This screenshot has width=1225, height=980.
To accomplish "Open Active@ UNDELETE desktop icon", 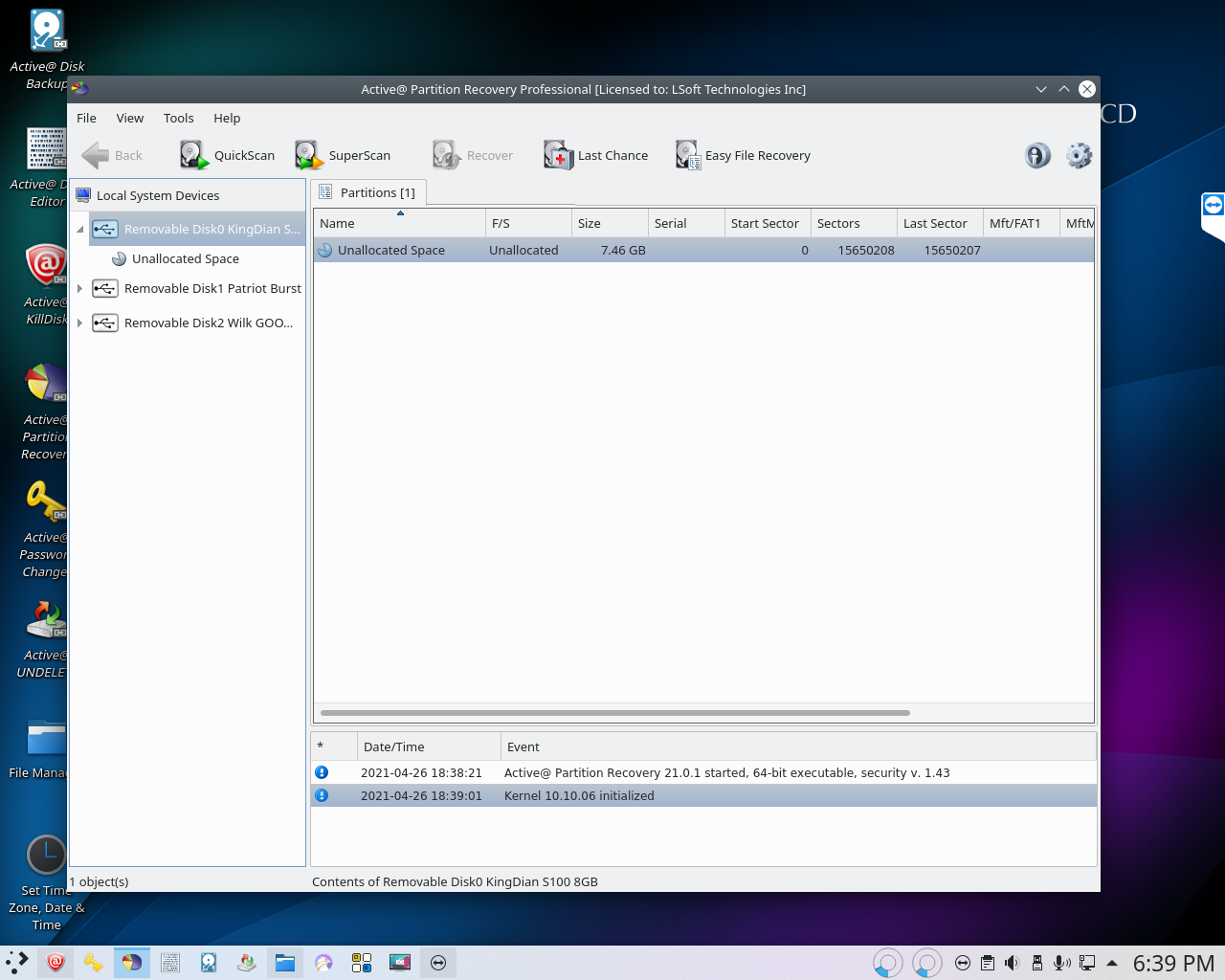I will pos(43,638).
